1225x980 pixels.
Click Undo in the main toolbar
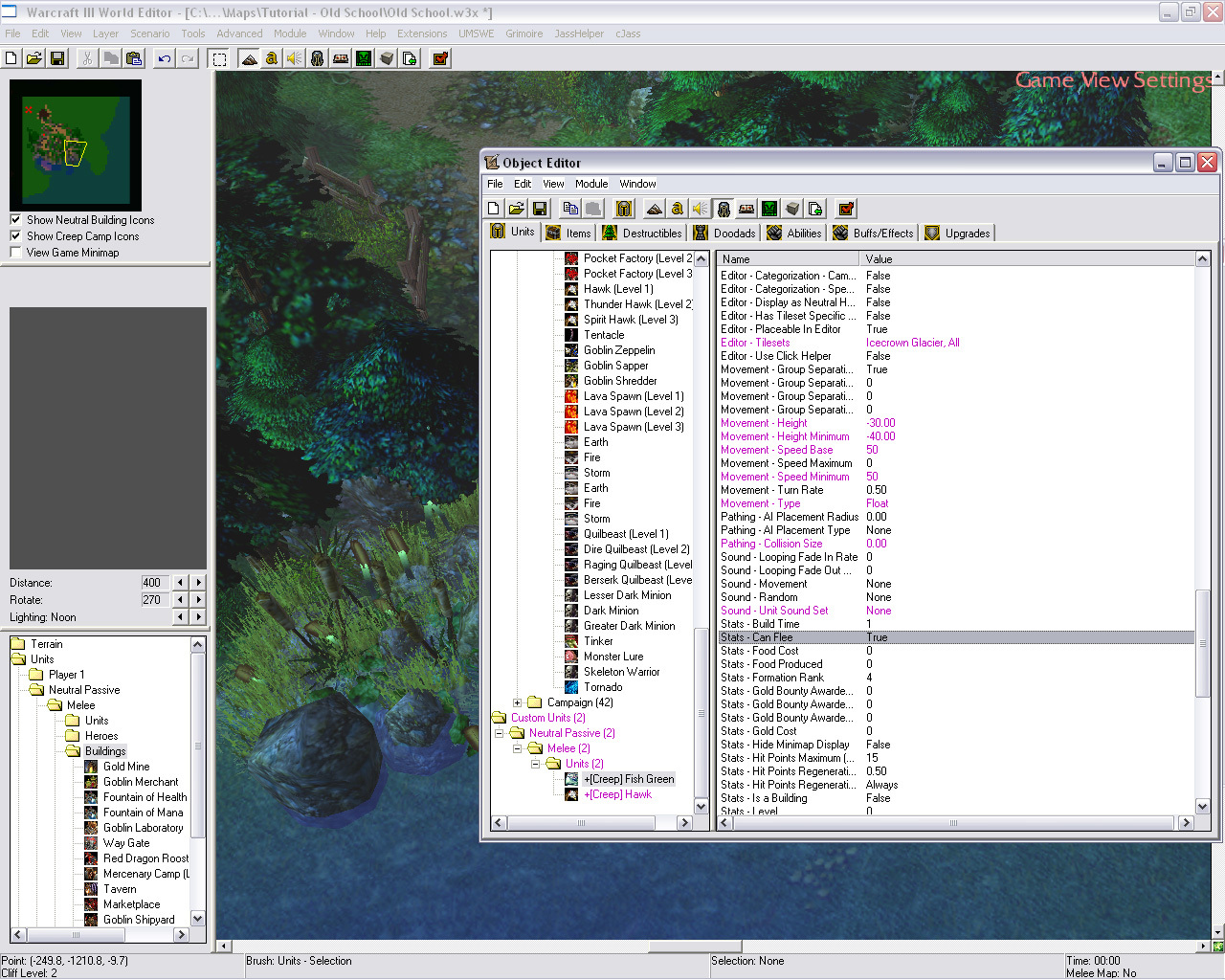(x=165, y=58)
